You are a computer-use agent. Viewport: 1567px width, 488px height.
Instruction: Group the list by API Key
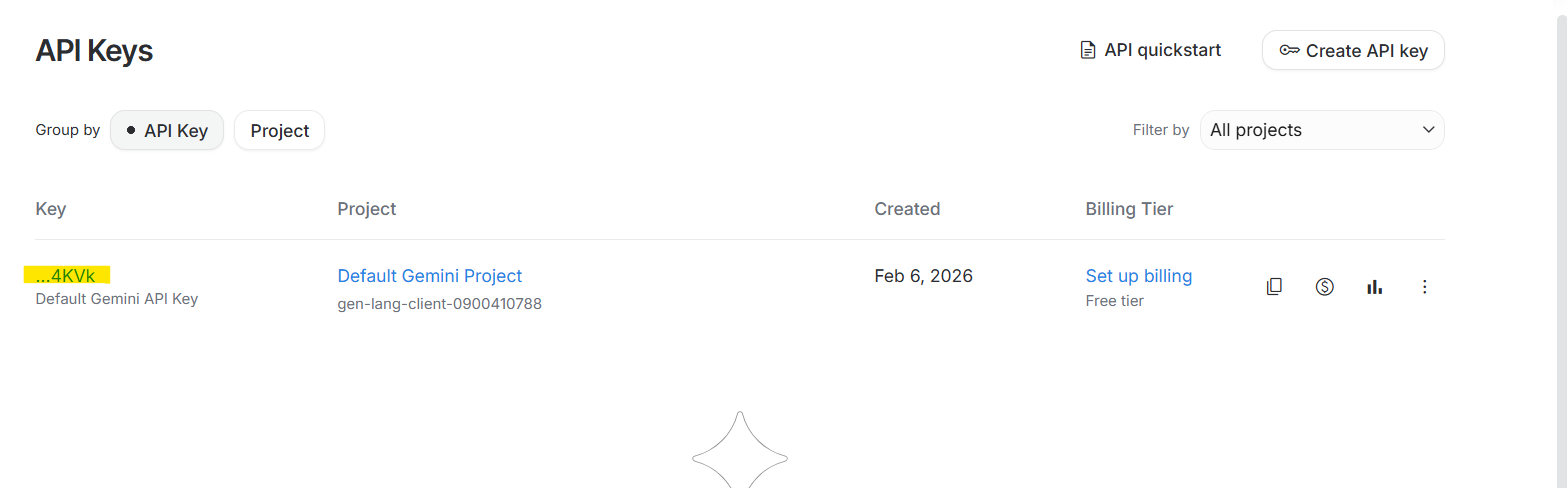(167, 130)
